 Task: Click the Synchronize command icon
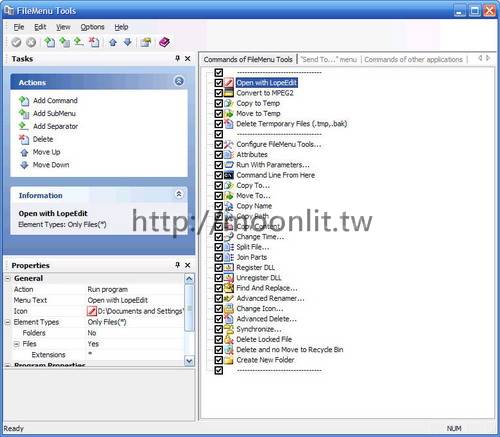[x=229, y=329]
